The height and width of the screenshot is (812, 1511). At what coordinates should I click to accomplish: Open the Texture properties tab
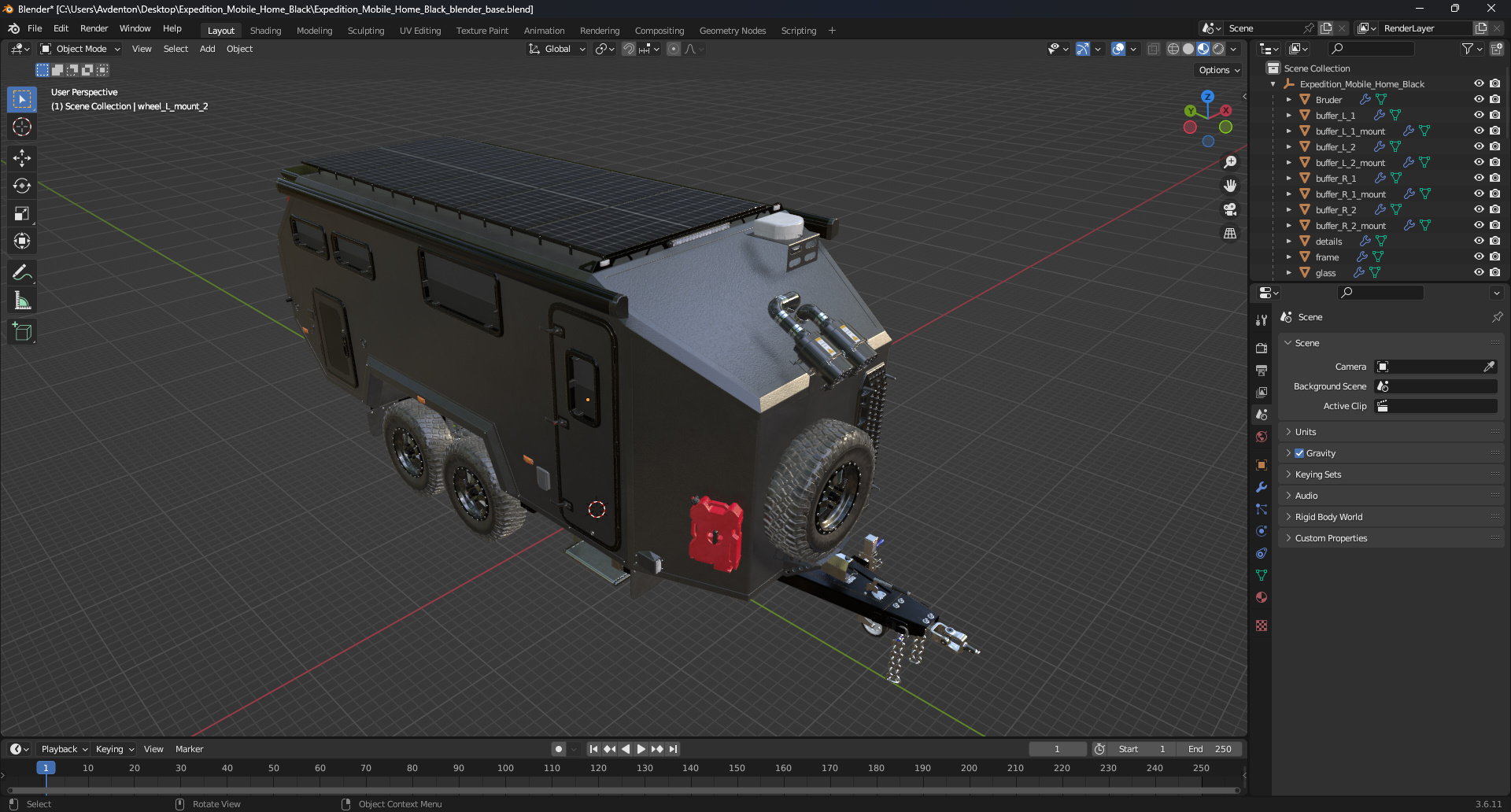(1262, 626)
